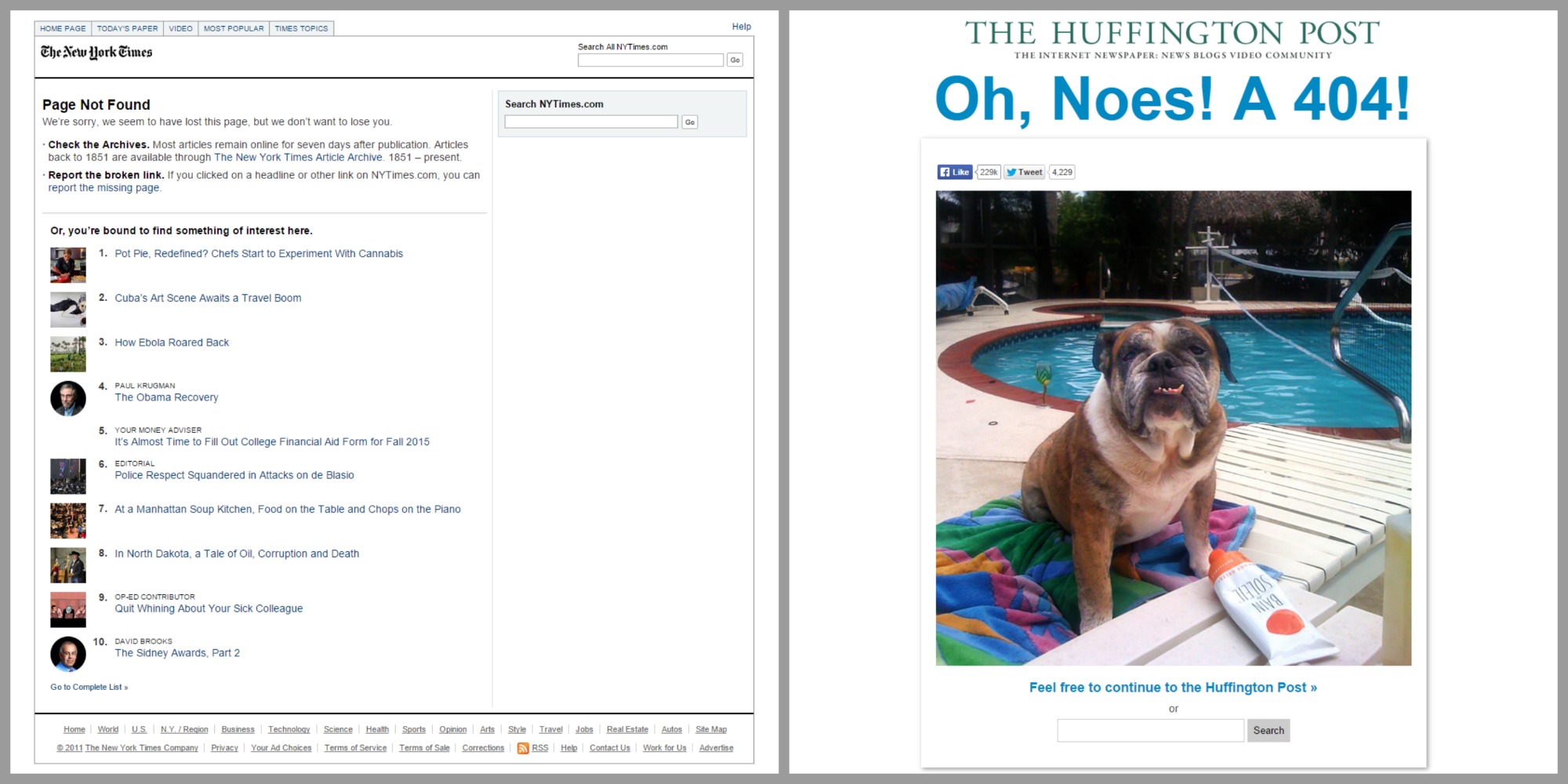Open Style footer link
Image resolution: width=1568 pixels, height=784 pixels.
[517, 730]
